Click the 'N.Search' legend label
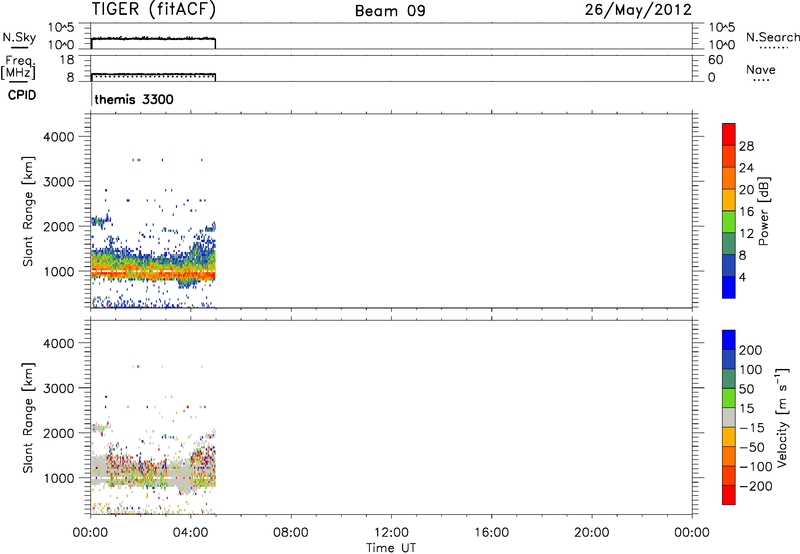 pyautogui.click(x=773, y=37)
